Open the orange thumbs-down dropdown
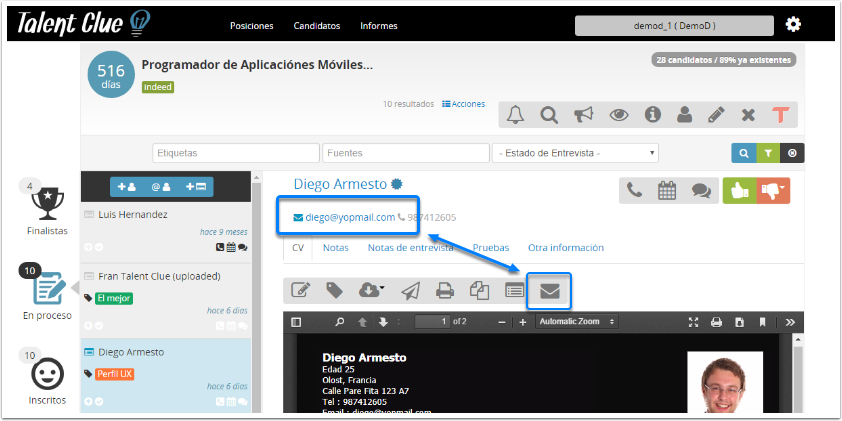The width and height of the screenshot is (842, 421). (773, 191)
